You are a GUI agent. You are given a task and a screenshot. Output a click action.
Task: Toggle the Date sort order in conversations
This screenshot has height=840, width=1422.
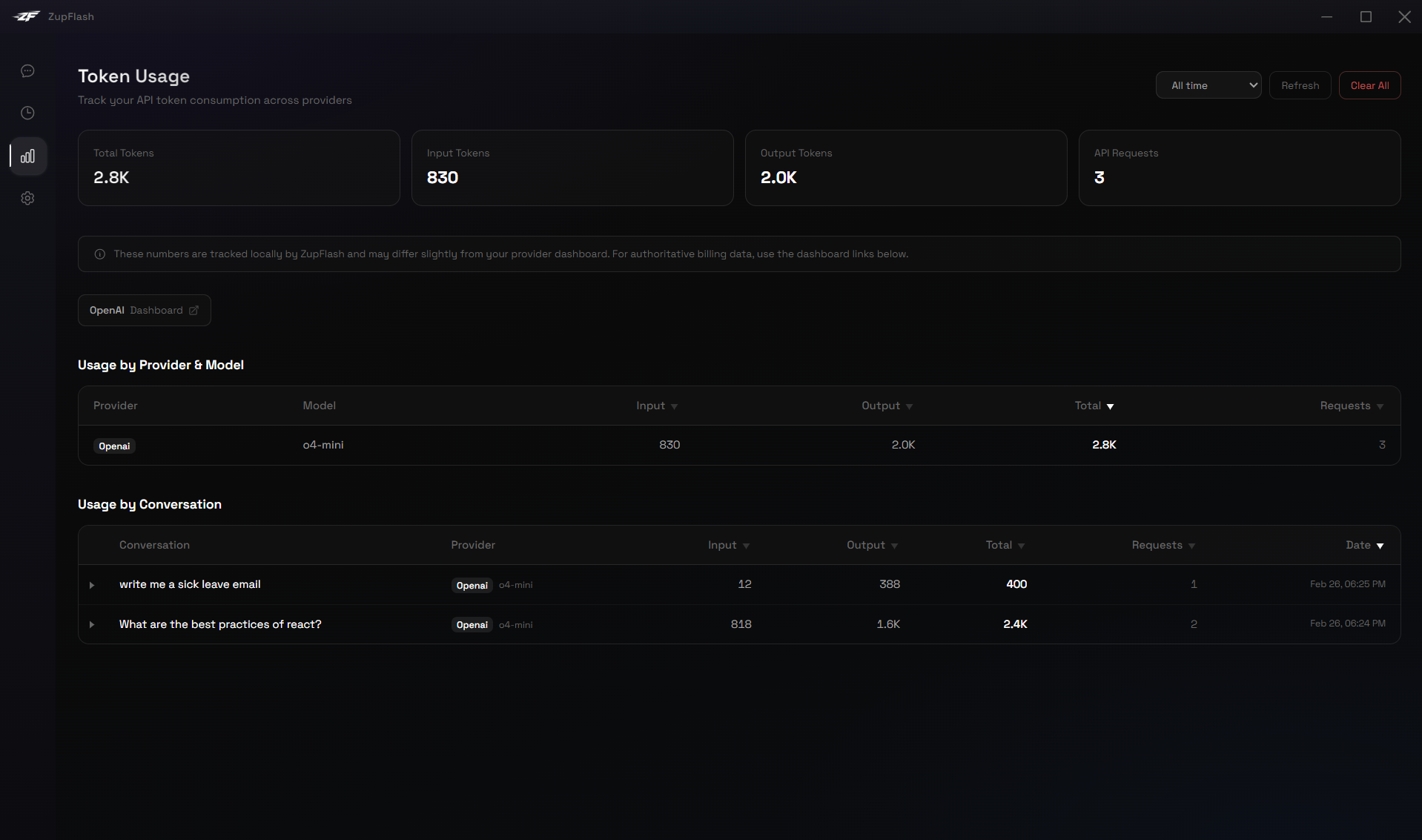point(1364,545)
